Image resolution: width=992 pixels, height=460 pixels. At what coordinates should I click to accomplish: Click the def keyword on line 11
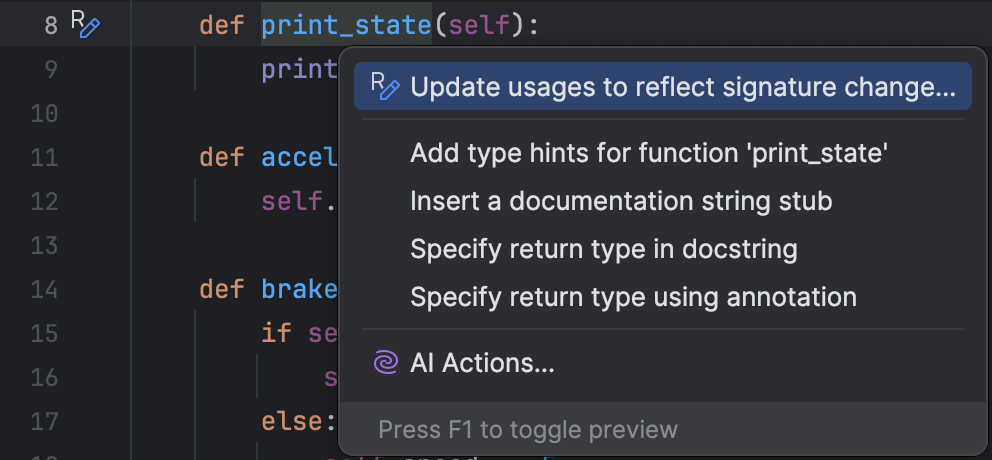[220, 157]
